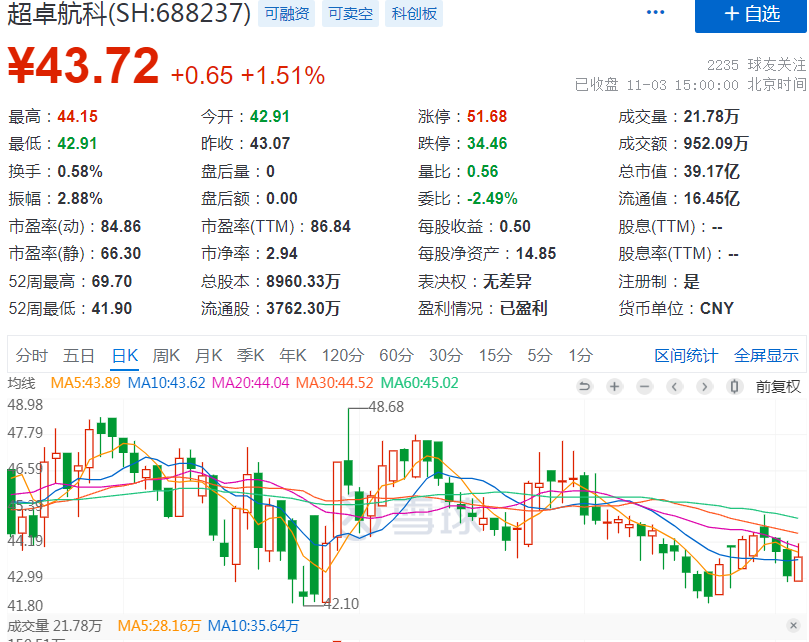Image resolution: width=809 pixels, height=642 pixels.
Task: Click the 总市值 value 39.17亿
Action: coord(711,171)
